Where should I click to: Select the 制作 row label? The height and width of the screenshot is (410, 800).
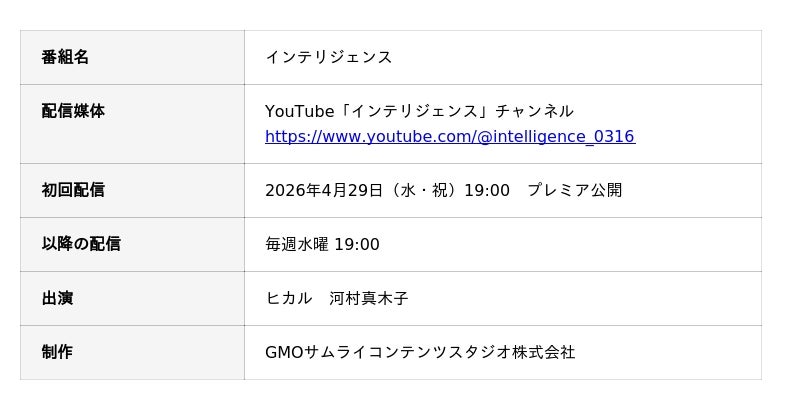(x=57, y=352)
